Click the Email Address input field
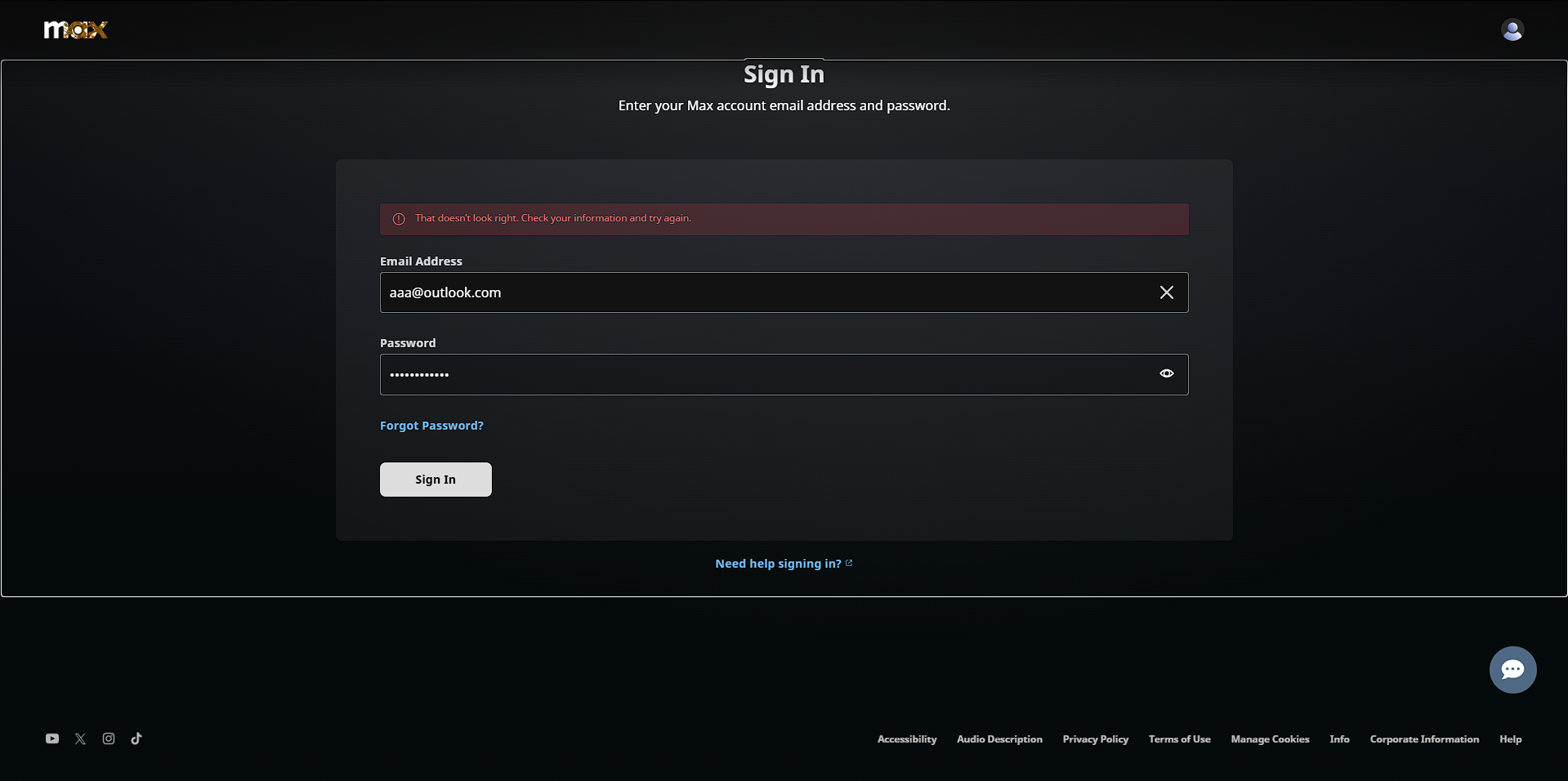Image resolution: width=1568 pixels, height=781 pixels. [x=784, y=292]
